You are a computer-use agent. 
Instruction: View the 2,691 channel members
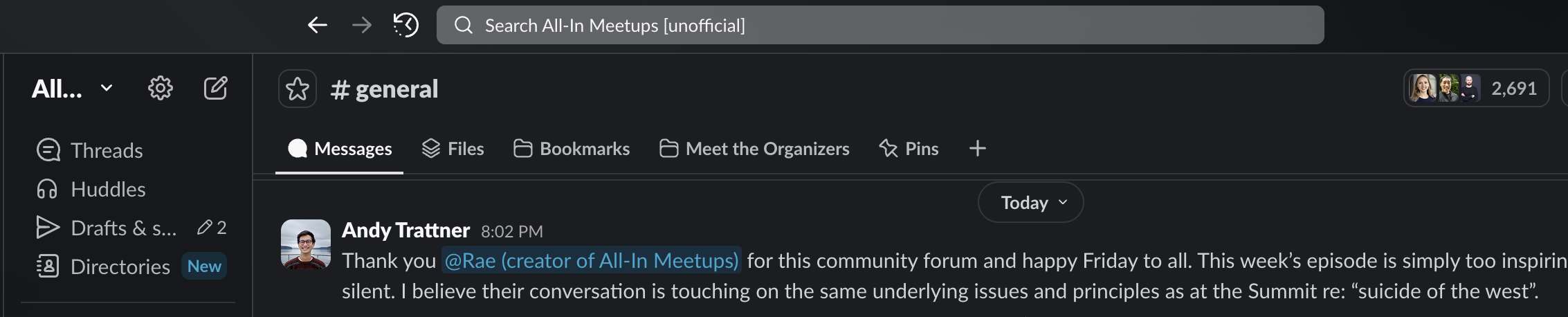[x=1475, y=89]
